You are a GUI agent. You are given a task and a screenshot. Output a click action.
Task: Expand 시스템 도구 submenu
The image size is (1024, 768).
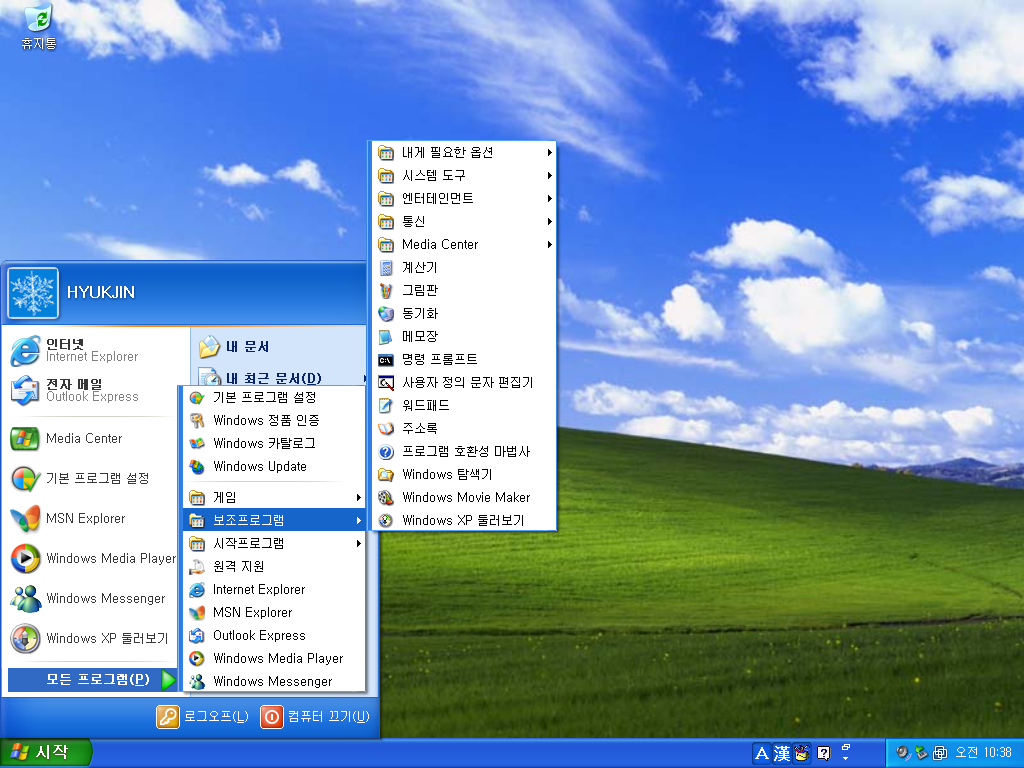[464, 176]
